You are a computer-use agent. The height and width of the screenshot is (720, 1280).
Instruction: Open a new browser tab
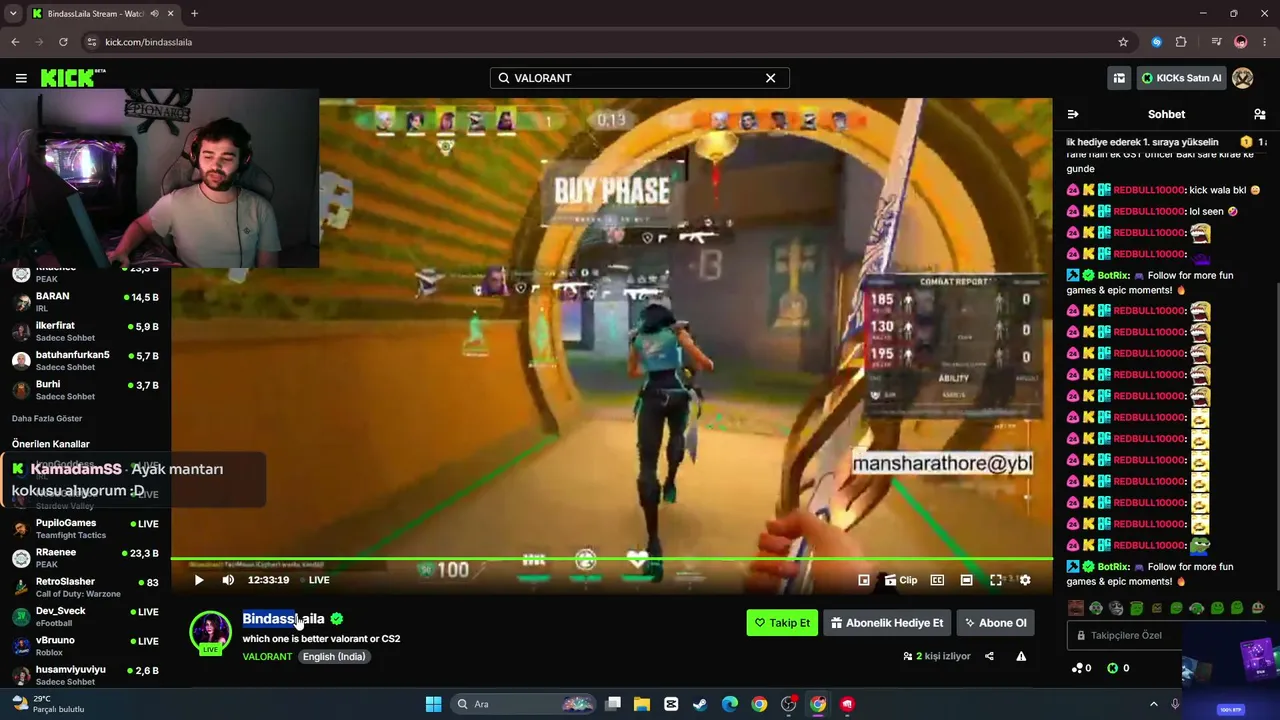pos(194,14)
